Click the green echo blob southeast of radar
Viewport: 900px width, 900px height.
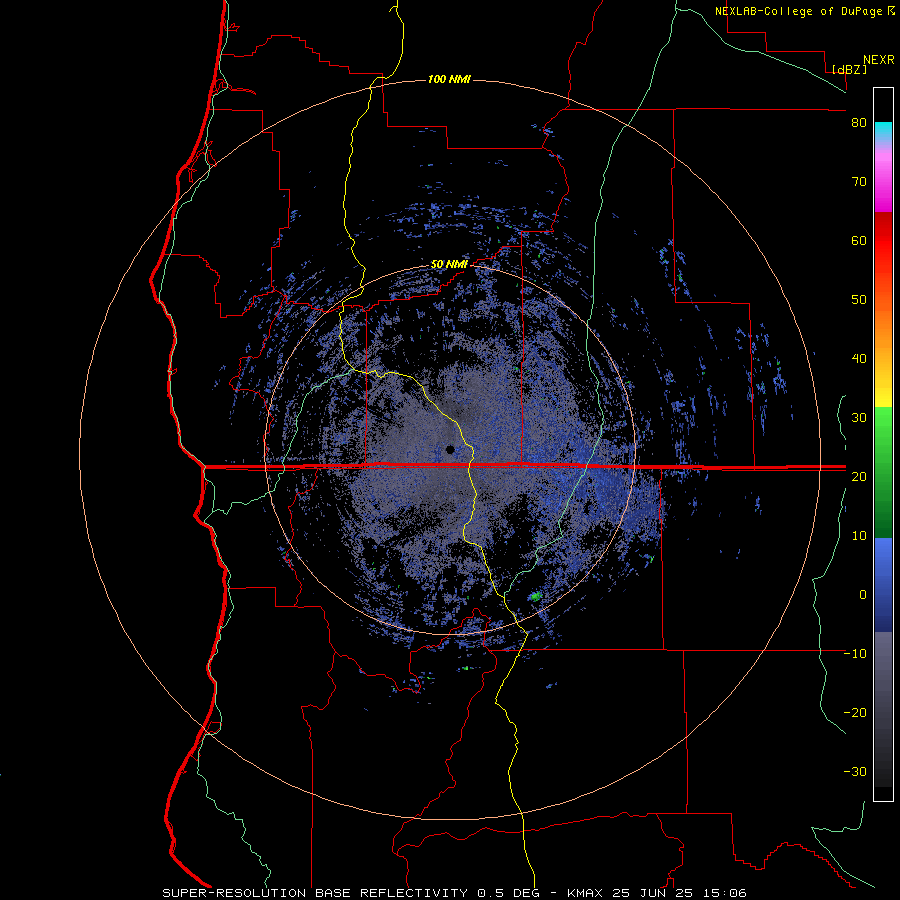(536, 597)
